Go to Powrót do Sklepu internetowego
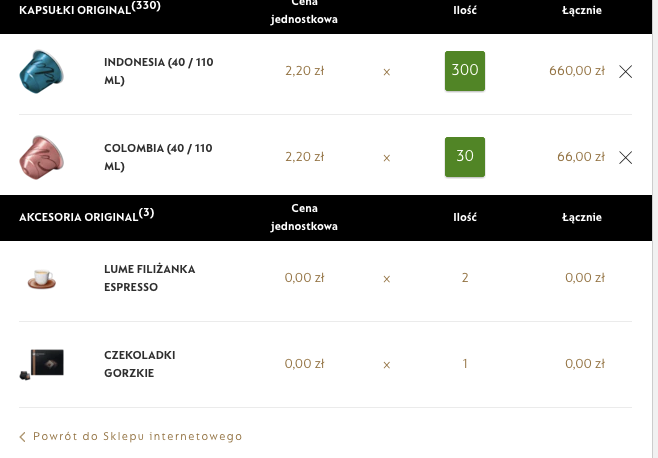Screen dimensions: 658x458 point(137,437)
